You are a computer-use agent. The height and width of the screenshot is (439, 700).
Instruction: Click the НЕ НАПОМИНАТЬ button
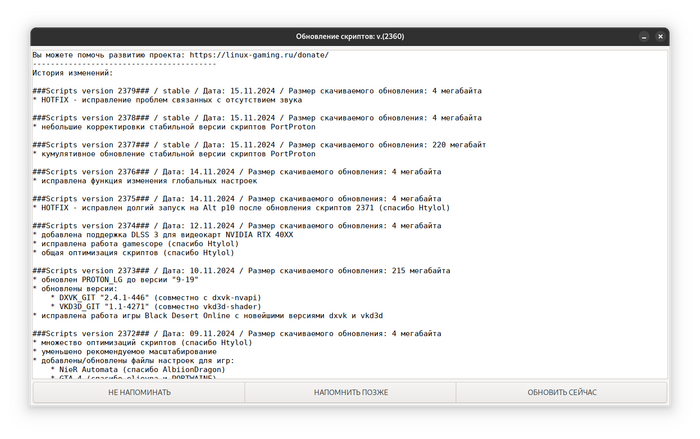pyautogui.click(x=139, y=392)
